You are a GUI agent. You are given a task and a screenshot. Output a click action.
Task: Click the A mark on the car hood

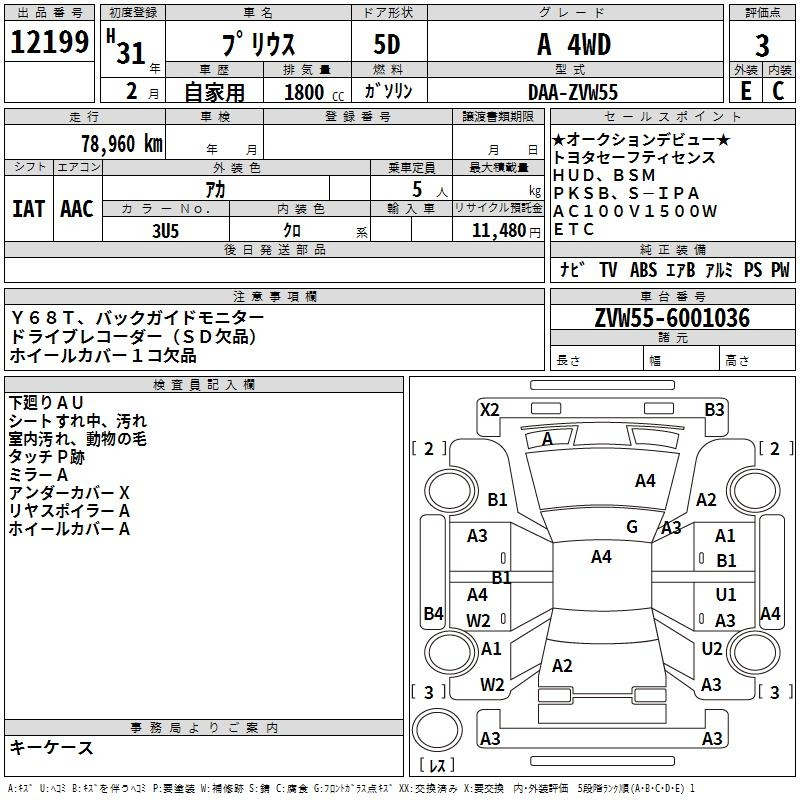pos(547,439)
